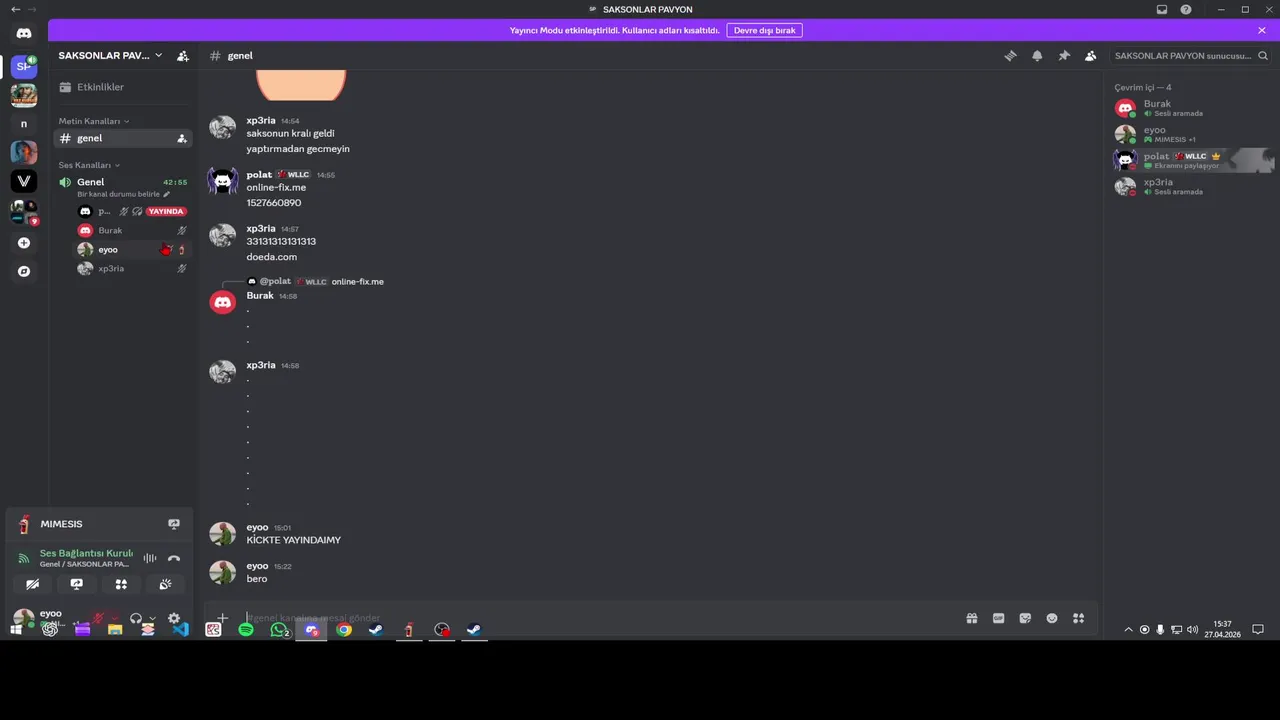The height and width of the screenshot is (720, 1280).
Task: Open Help question mark icon
Action: pyautogui.click(x=1186, y=10)
